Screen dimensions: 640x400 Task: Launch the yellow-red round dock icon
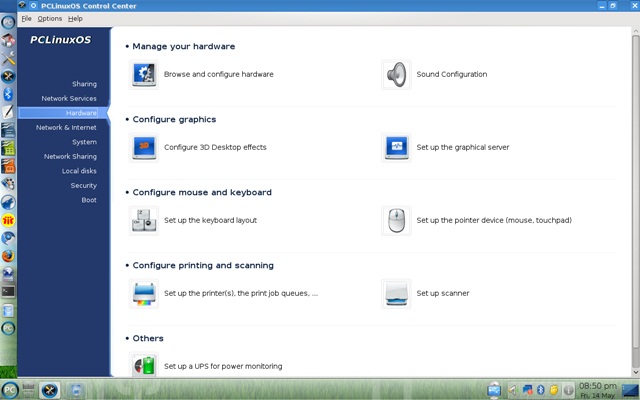[8, 220]
